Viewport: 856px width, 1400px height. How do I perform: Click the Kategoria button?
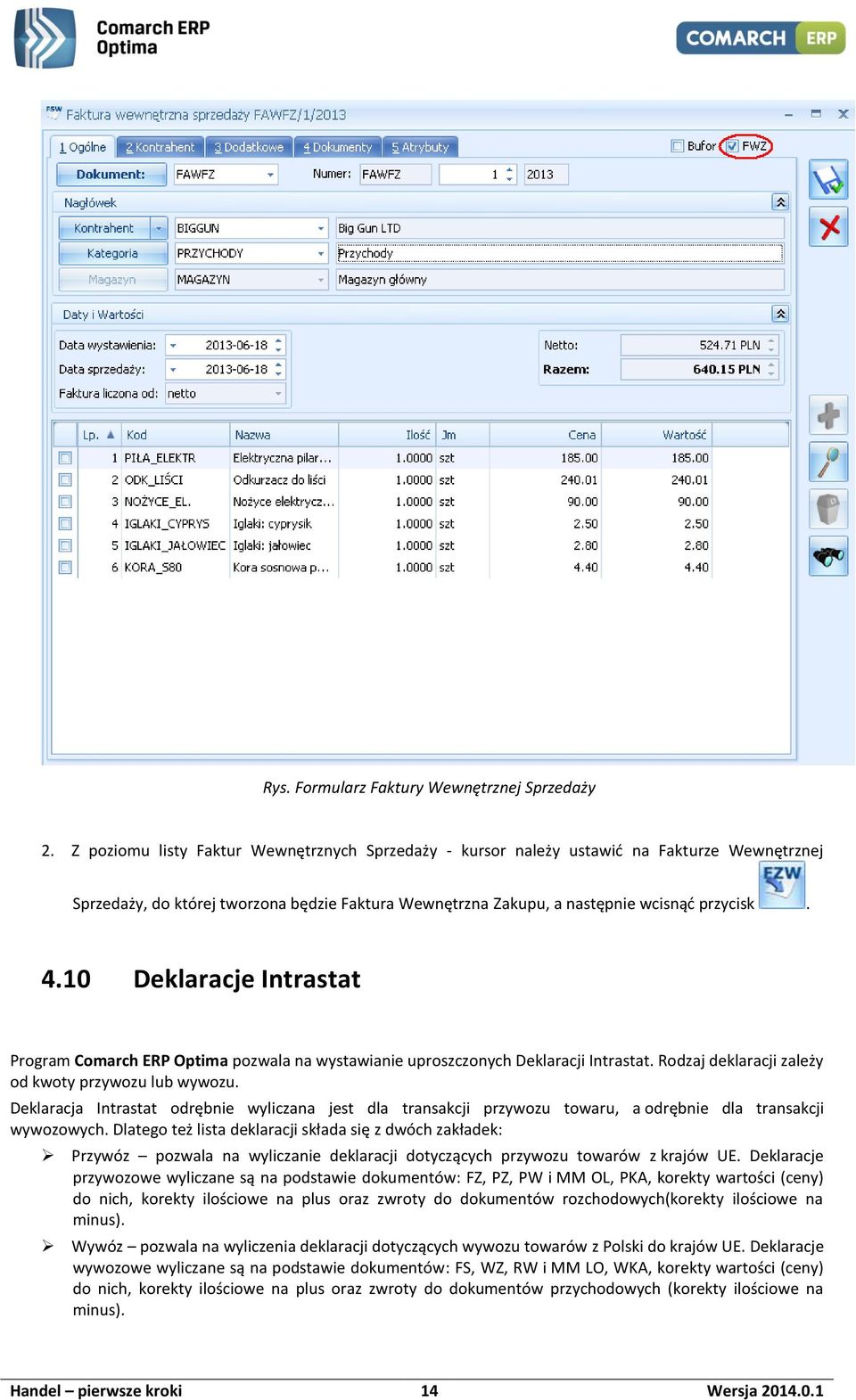click(112, 254)
